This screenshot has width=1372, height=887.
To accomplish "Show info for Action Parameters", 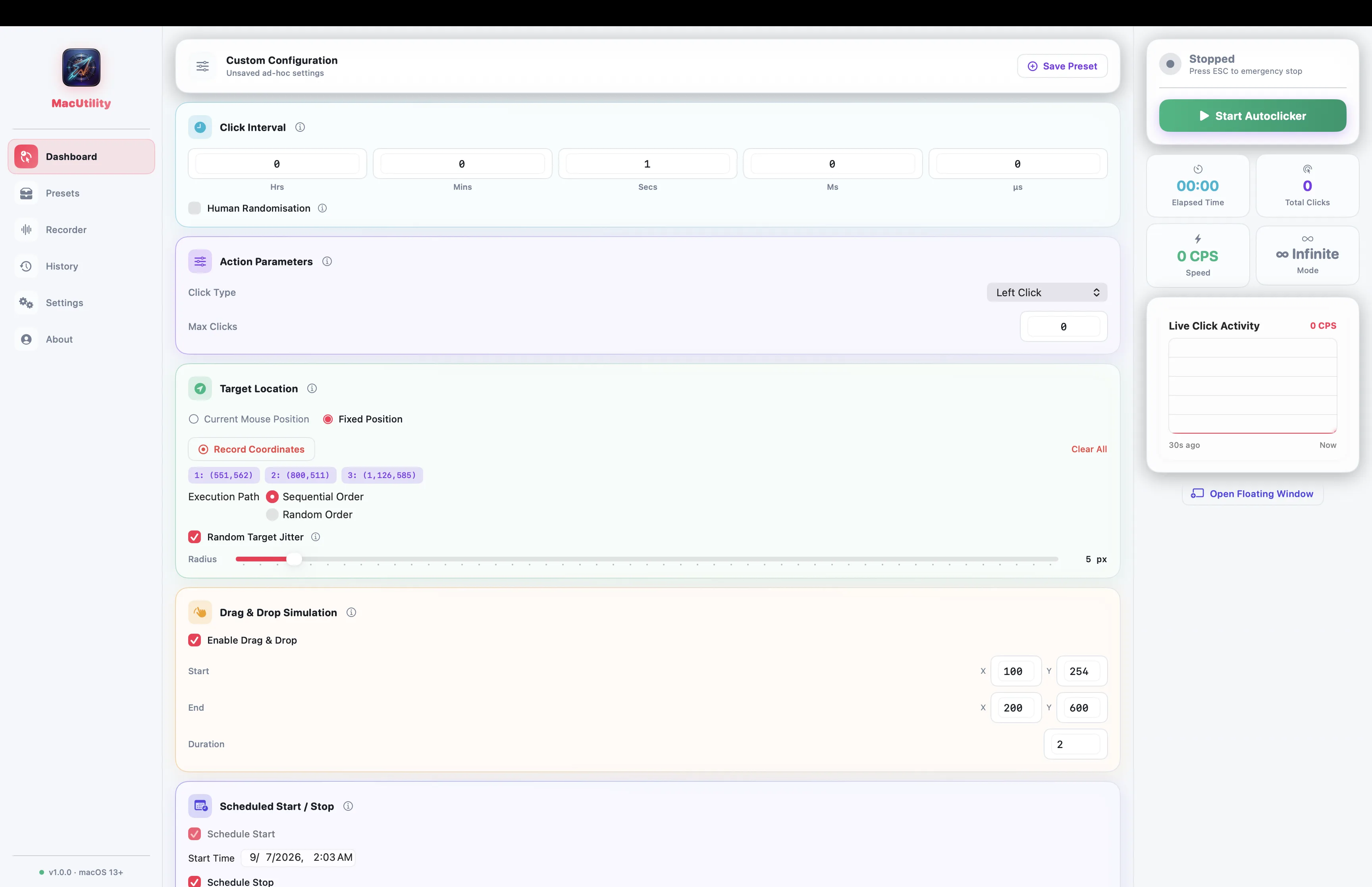I will pyautogui.click(x=327, y=262).
